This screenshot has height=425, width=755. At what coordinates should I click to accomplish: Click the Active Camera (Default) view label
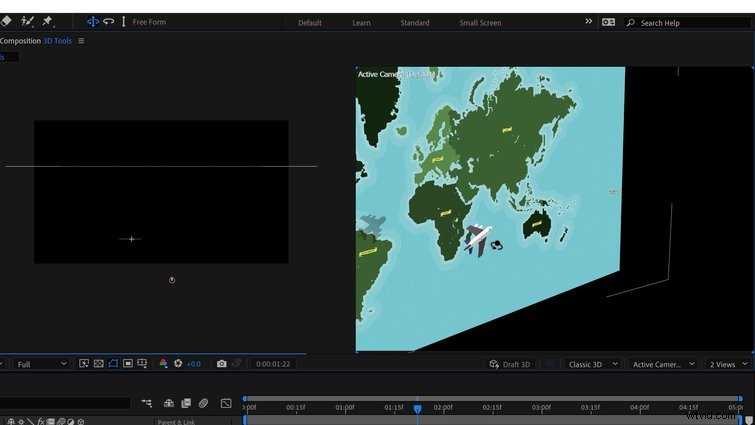click(396, 74)
